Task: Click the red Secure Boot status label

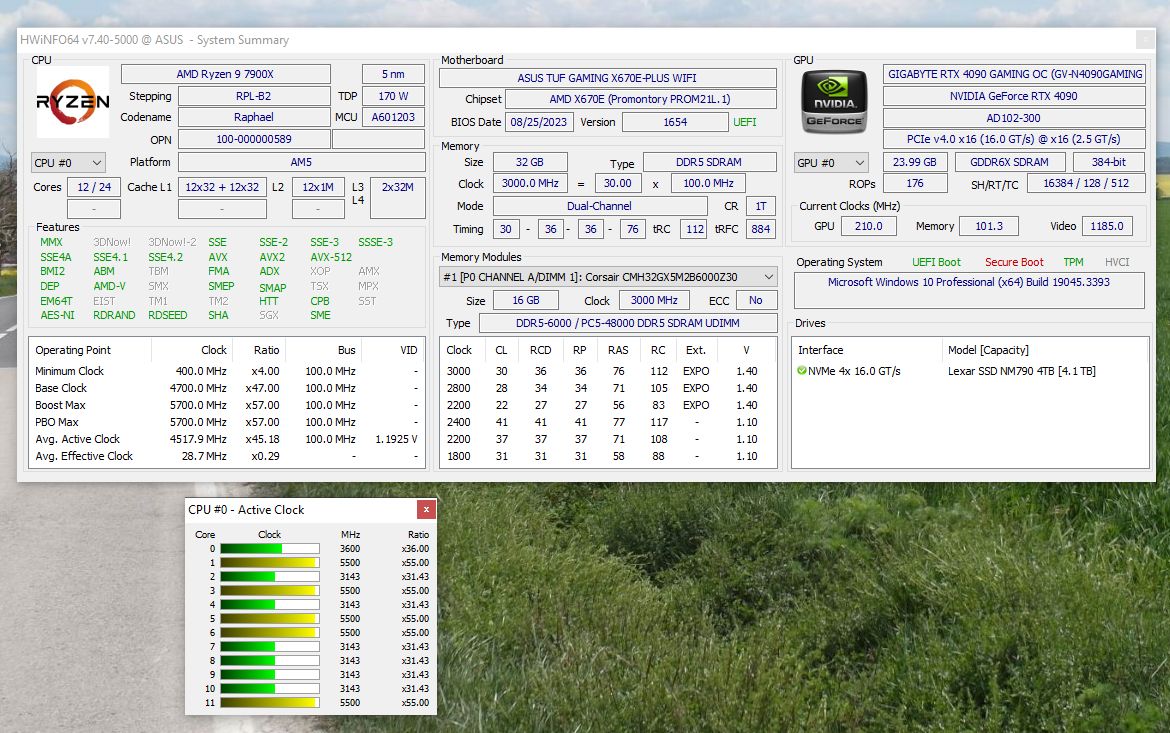Action: (1014, 262)
